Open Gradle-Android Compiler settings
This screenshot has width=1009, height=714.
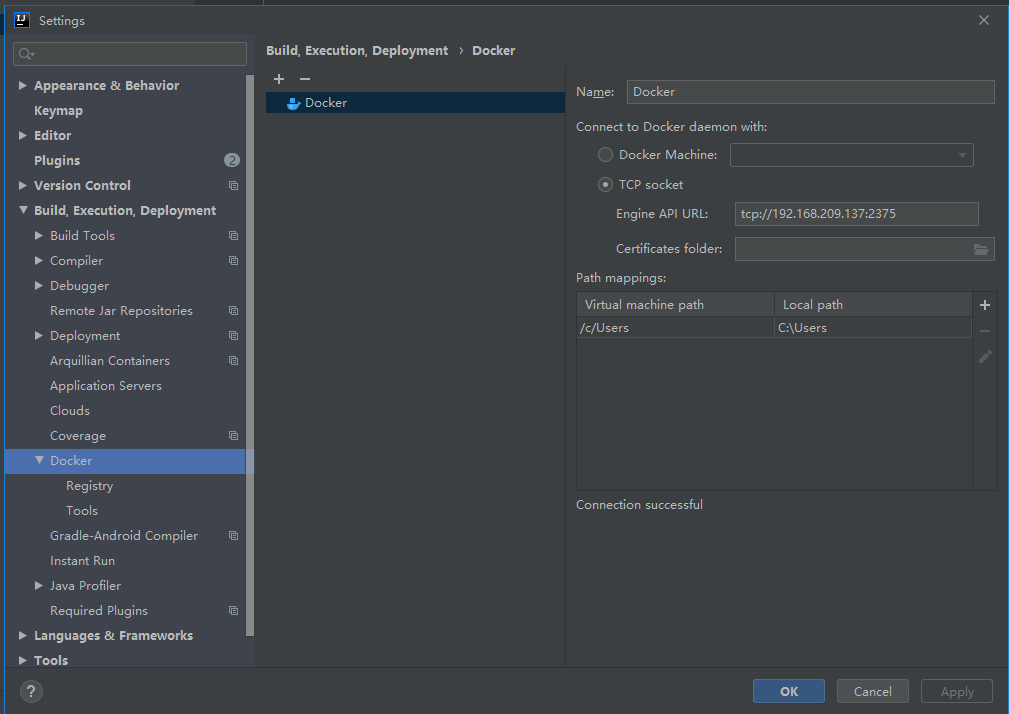(x=124, y=536)
